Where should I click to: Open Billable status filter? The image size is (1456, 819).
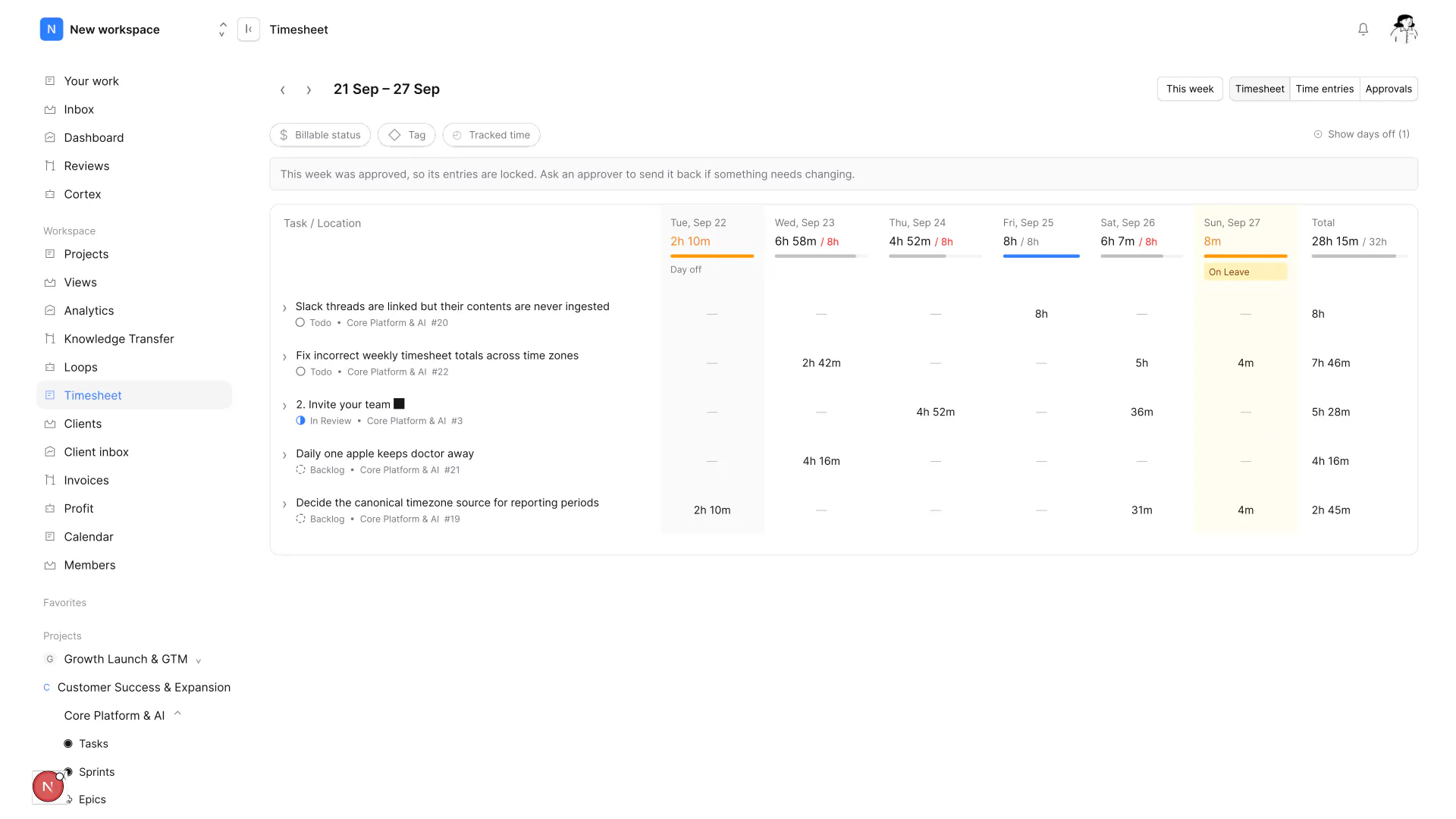(320, 135)
